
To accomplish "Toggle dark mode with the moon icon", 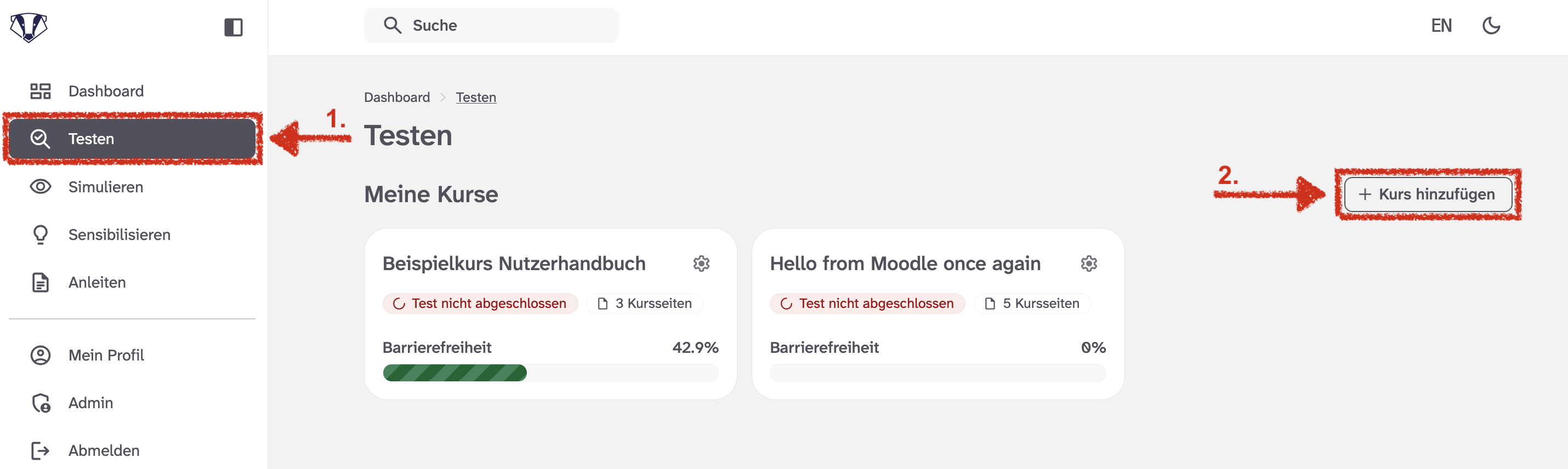I will pyautogui.click(x=1492, y=25).
